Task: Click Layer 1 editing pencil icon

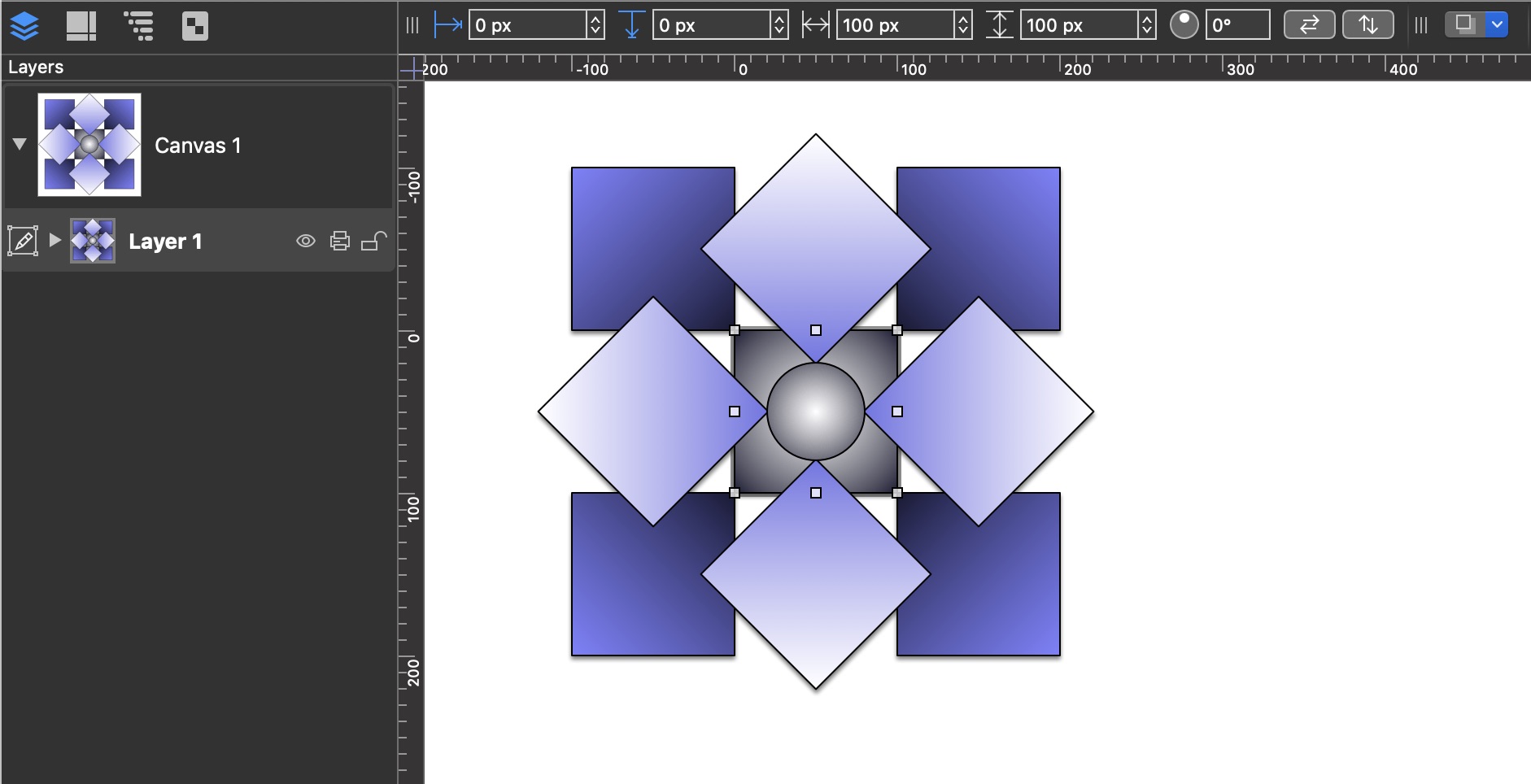Action: 23,241
